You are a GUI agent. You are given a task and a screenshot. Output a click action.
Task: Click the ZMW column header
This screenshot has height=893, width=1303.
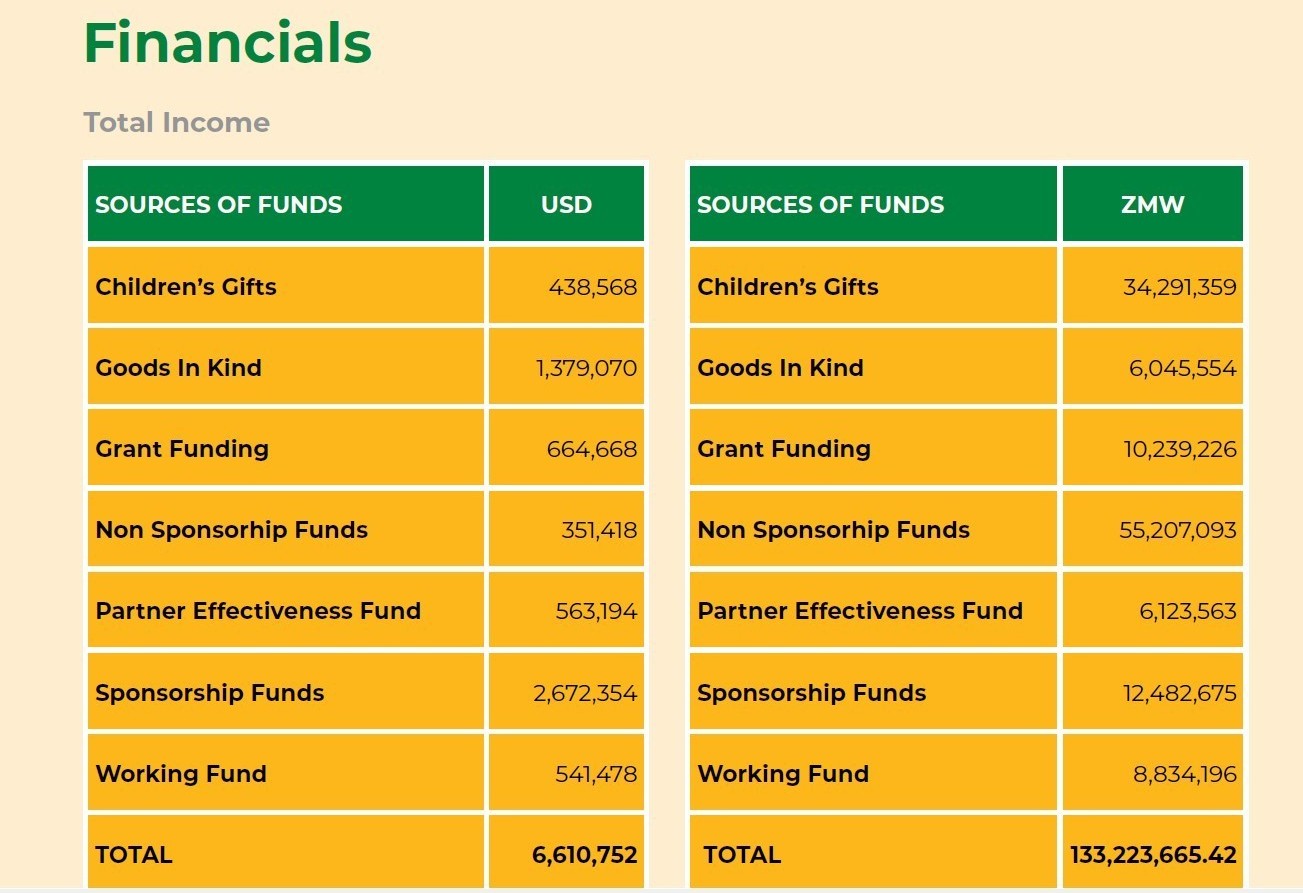1153,204
